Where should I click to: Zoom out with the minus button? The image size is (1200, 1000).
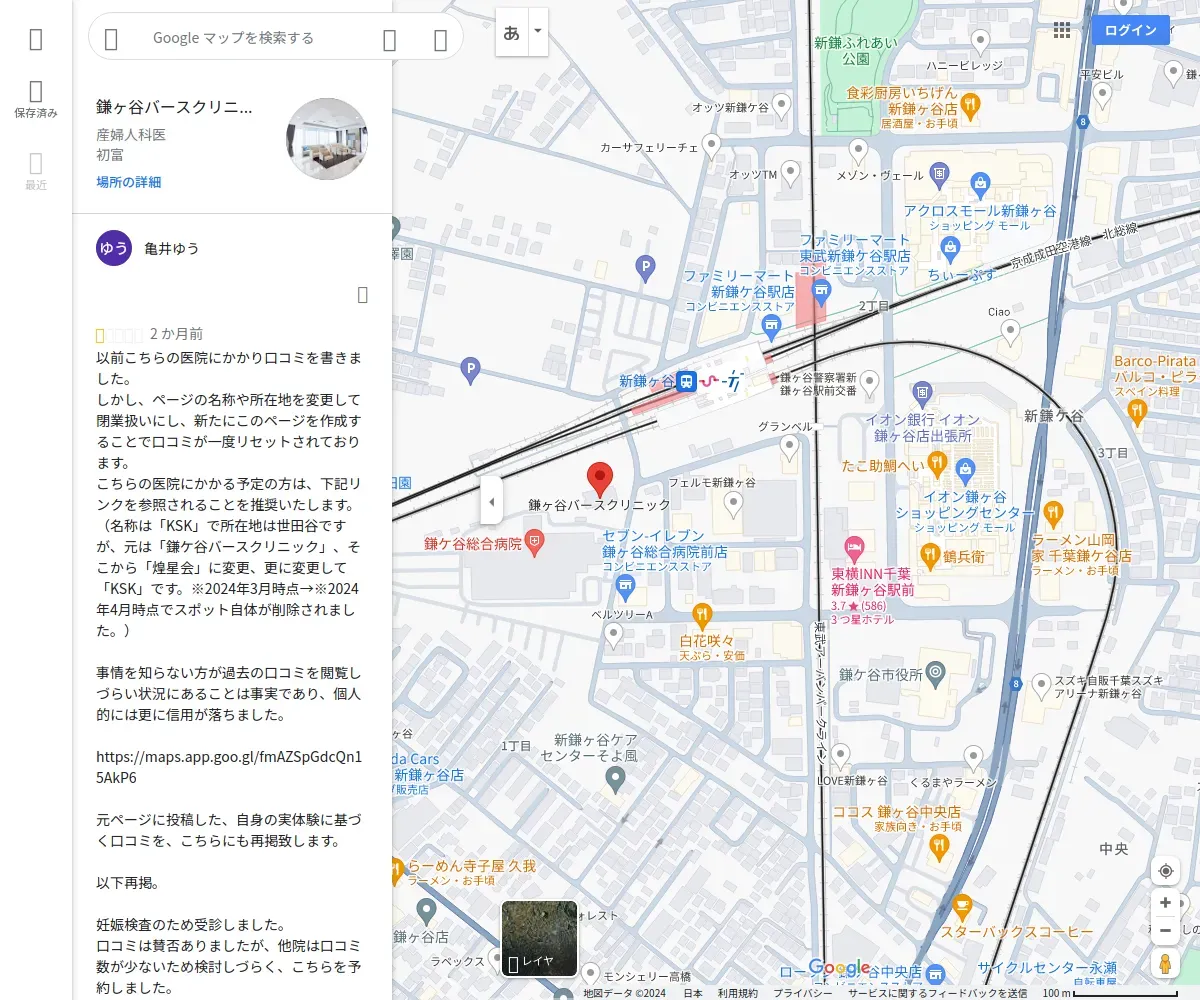(x=1165, y=930)
